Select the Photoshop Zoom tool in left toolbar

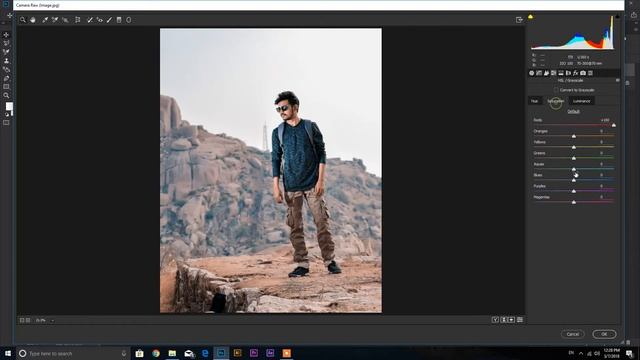coord(6,96)
